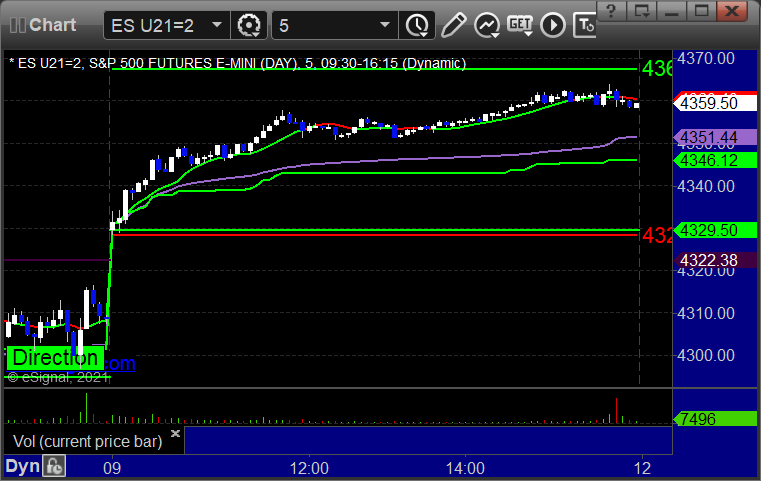761x481 pixels.
Task: Open the time template clock icon
Action: 417,25
